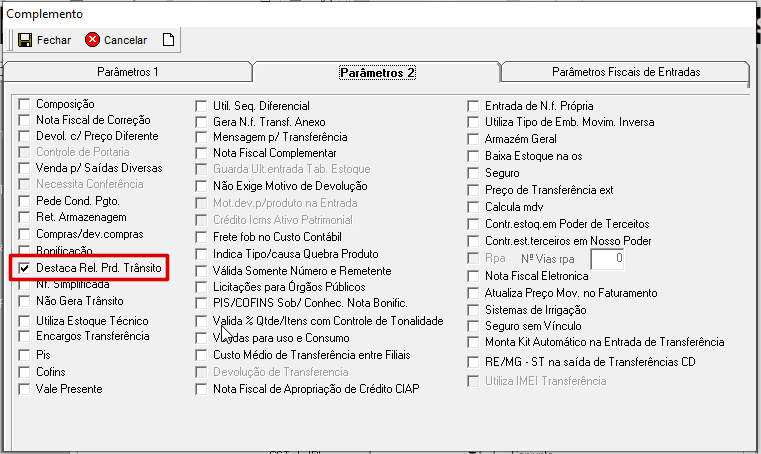Enable the Composição checkbox
The height and width of the screenshot is (454, 761).
(24, 104)
